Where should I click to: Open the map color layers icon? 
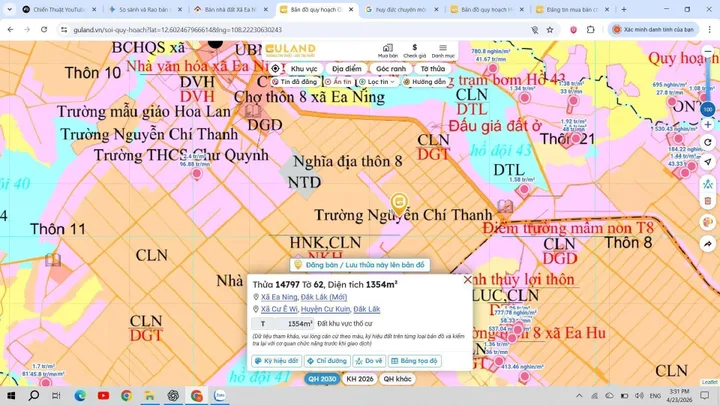pyautogui.click(x=708, y=222)
